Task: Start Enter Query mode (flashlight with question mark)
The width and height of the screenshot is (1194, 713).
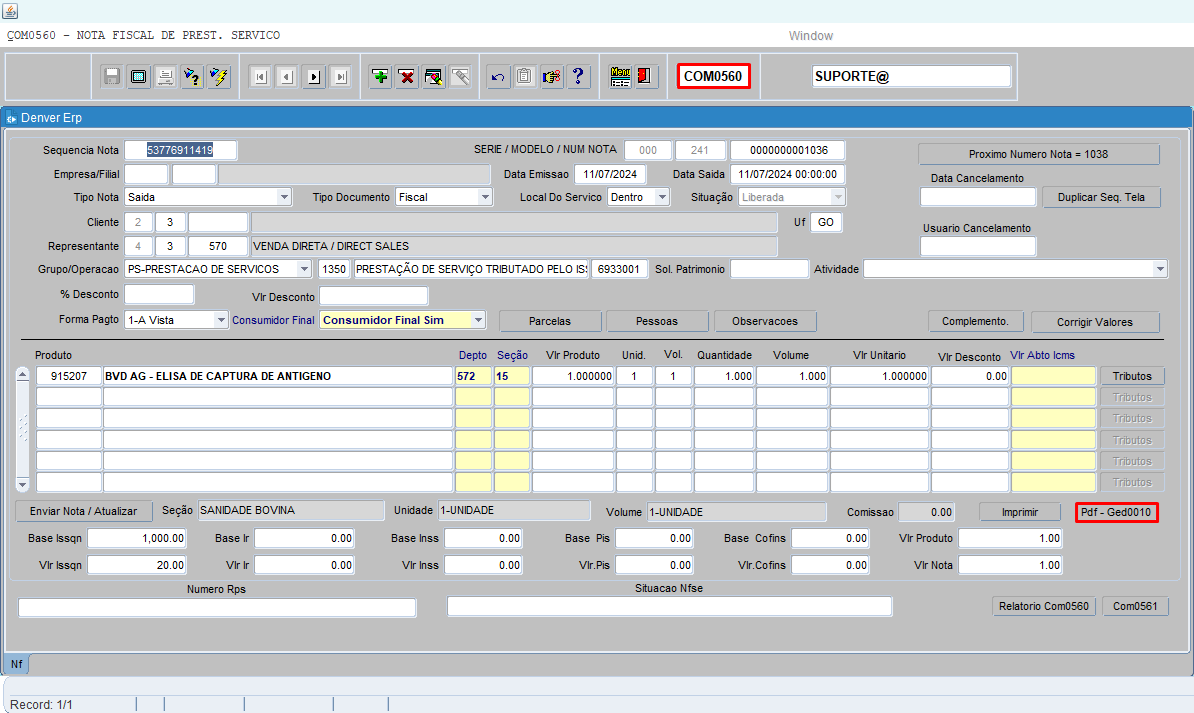Action: pyautogui.click(x=192, y=76)
